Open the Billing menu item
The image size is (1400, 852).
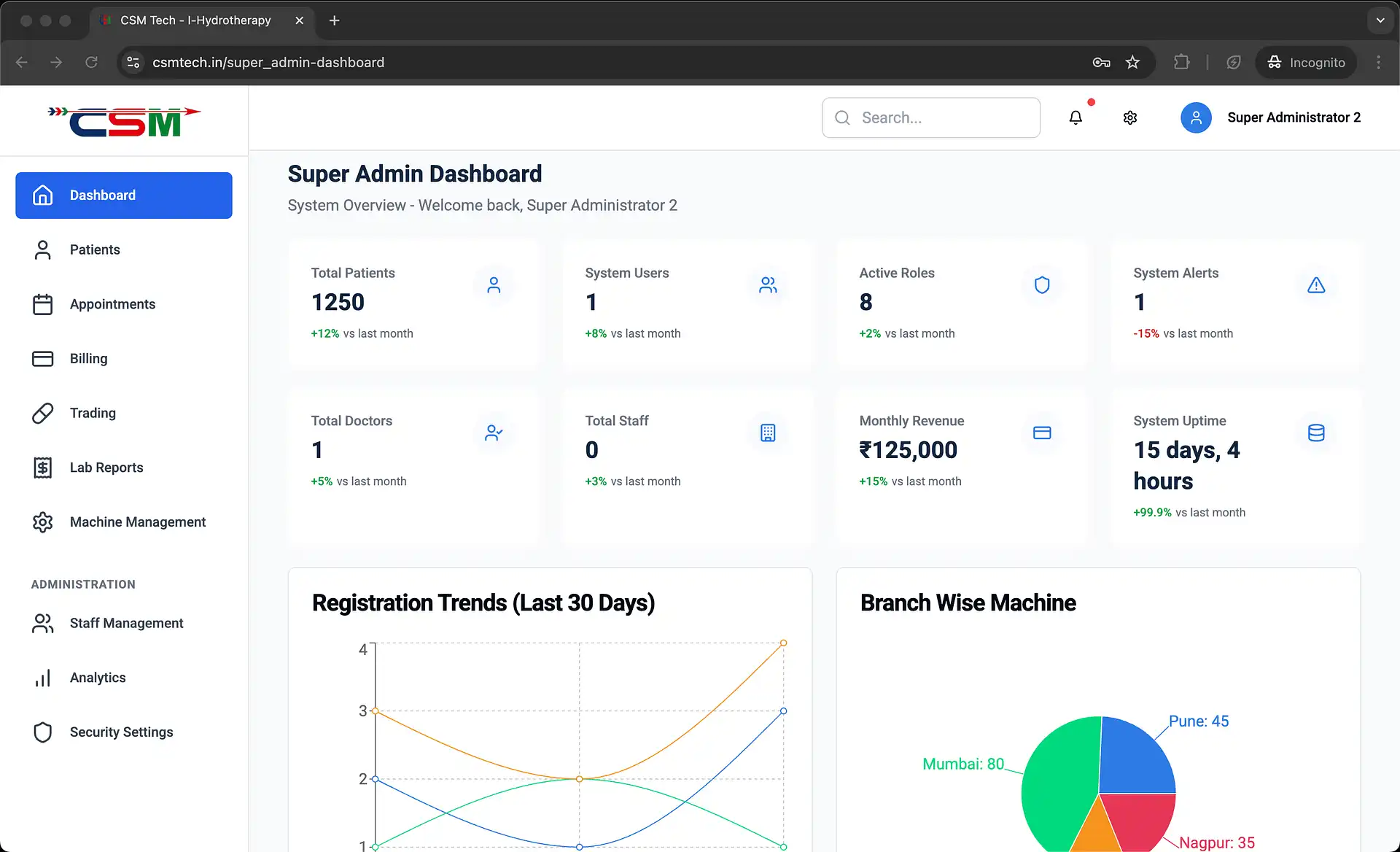point(124,359)
